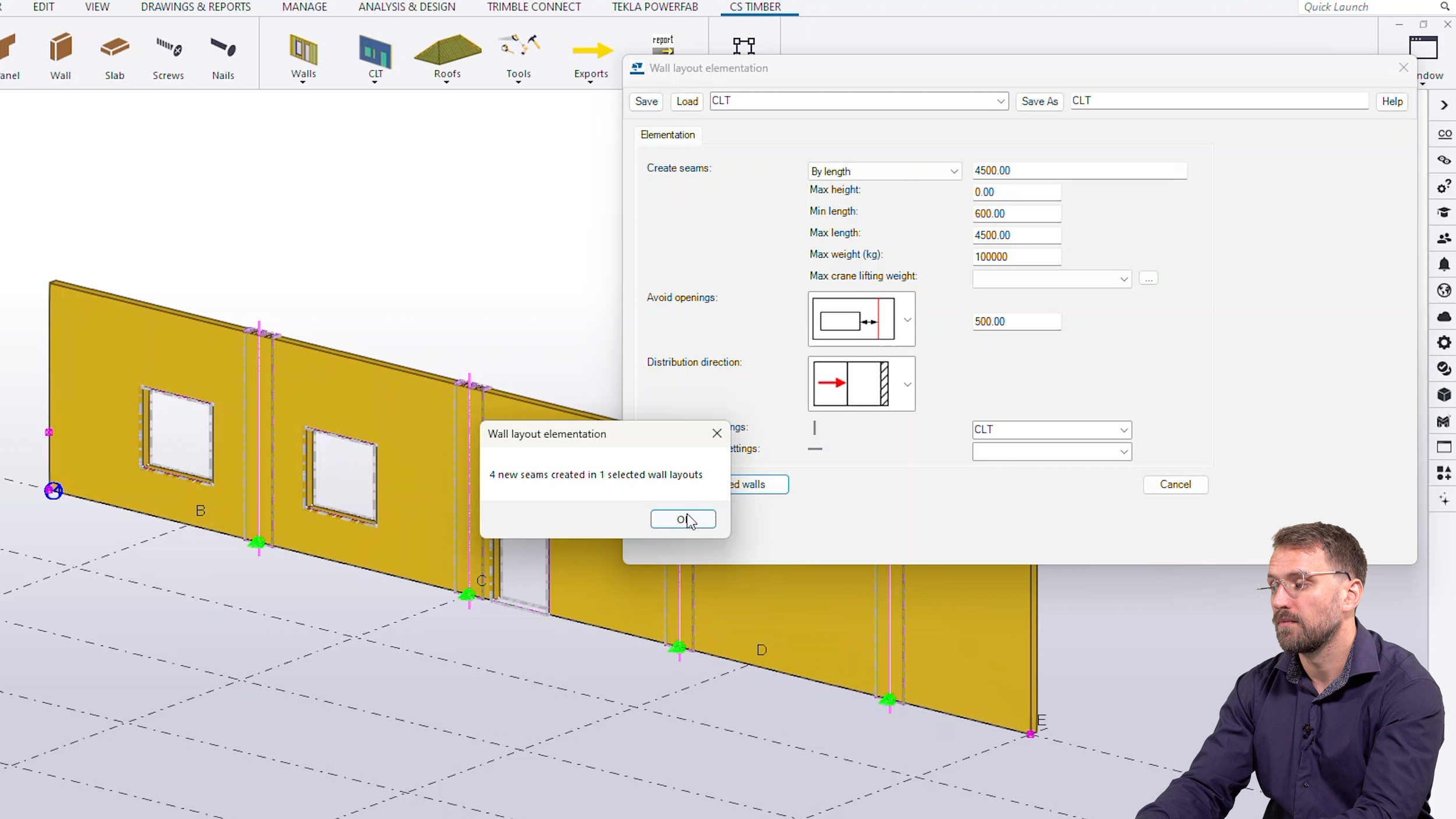This screenshot has width=1456, height=819.
Task: Click Cancel in Wall layout elementation
Action: coord(1175,485)
